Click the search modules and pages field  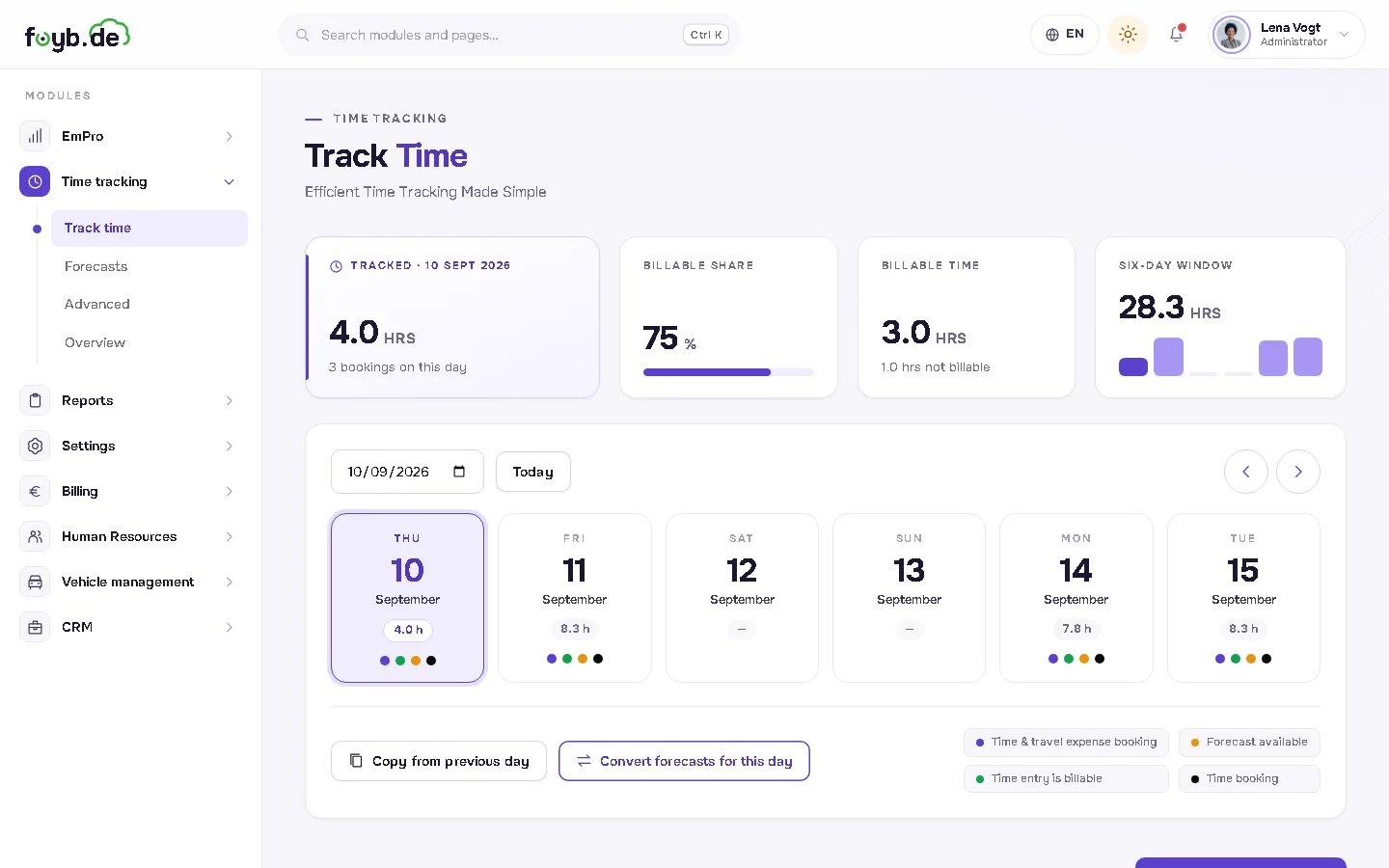[509, 35]
